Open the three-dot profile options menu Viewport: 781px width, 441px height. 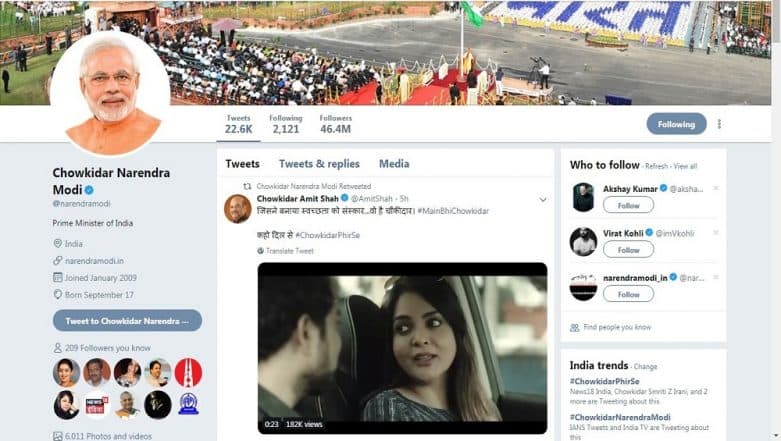[719, 124]
